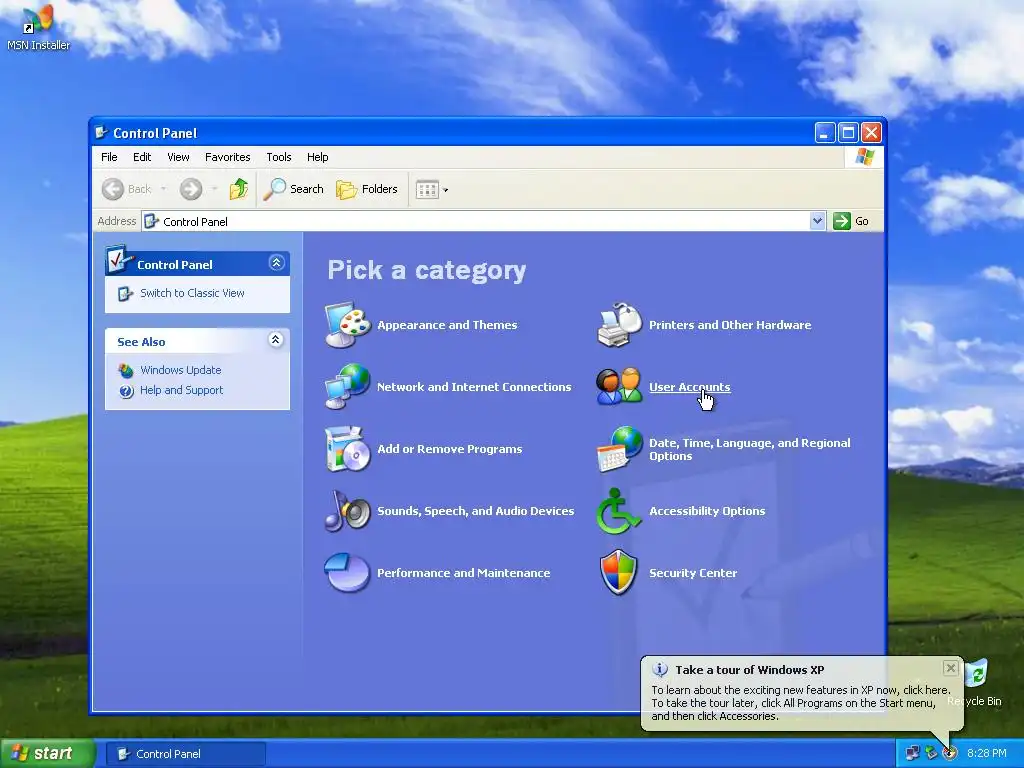Open the Forward history dropdown arrow
1024x768 pixels.
214,189
